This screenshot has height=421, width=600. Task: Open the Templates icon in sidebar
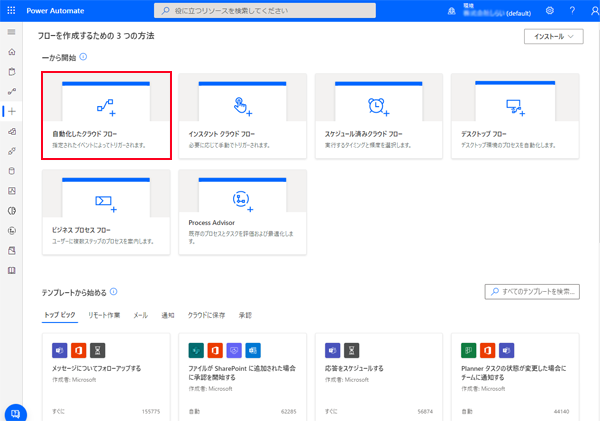[12, 131]
